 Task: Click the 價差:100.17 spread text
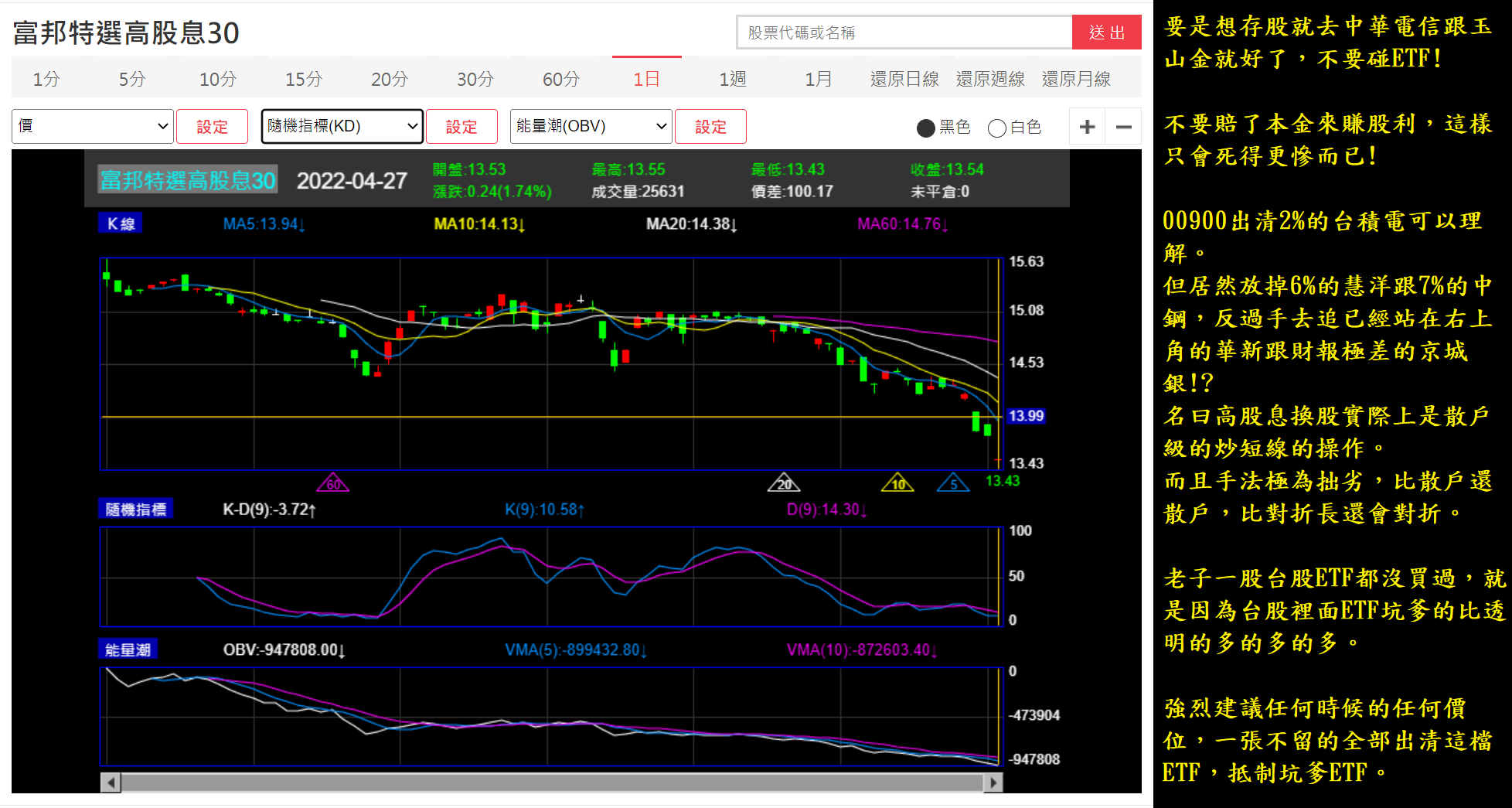coord(792,192)
